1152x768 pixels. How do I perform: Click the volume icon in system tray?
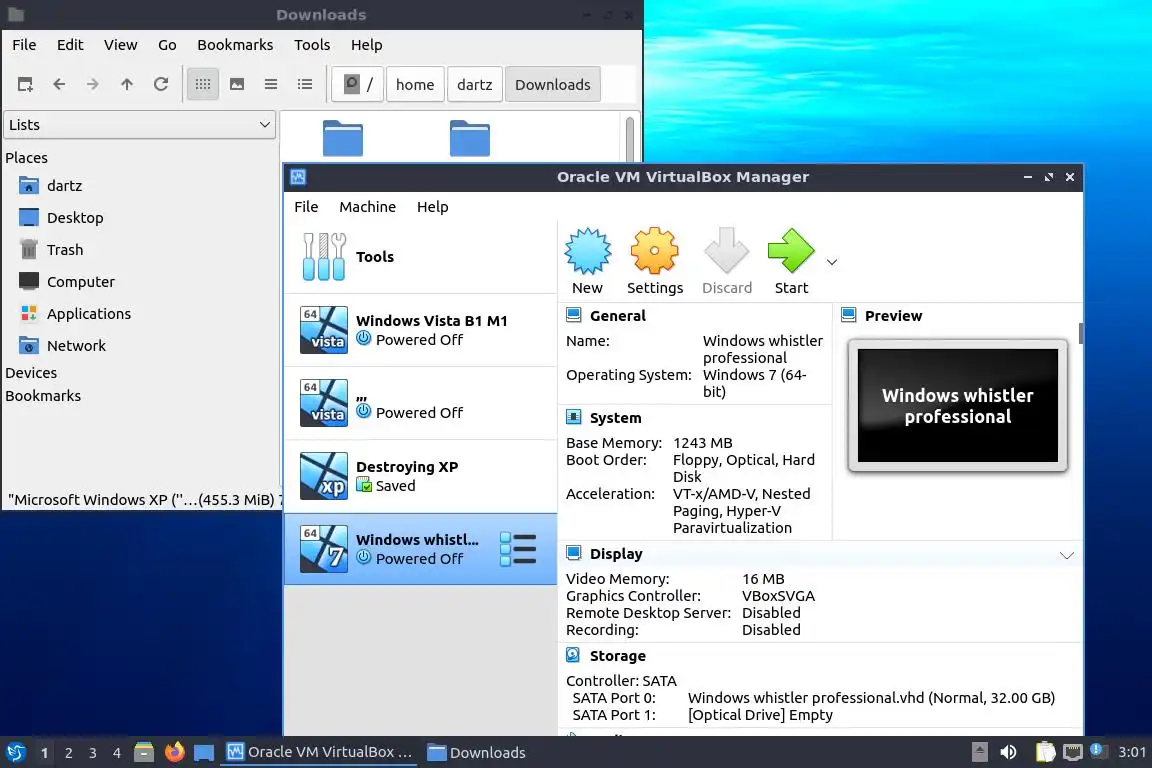(x=1009, y=752)
